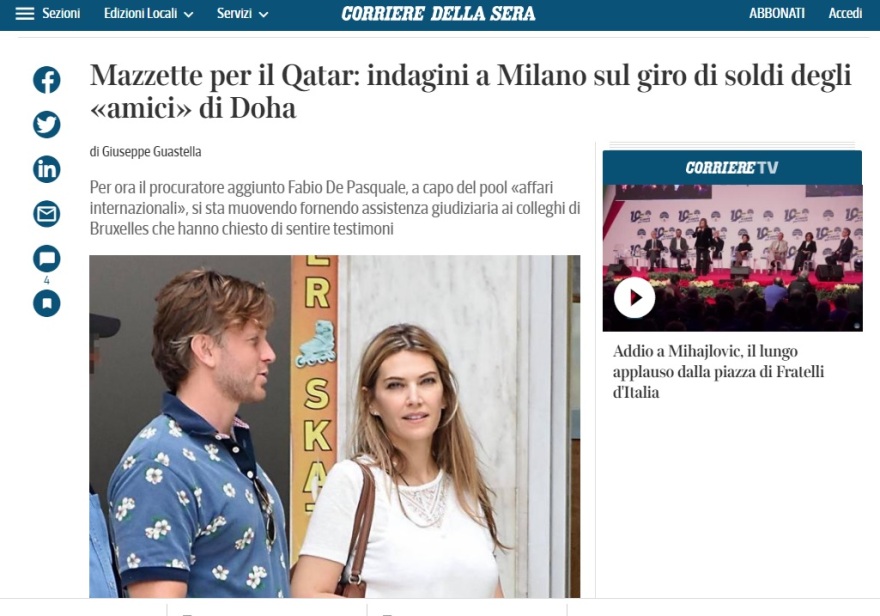Open the Corriere TV header banner
880x616 pixels.
pos(732,167)
